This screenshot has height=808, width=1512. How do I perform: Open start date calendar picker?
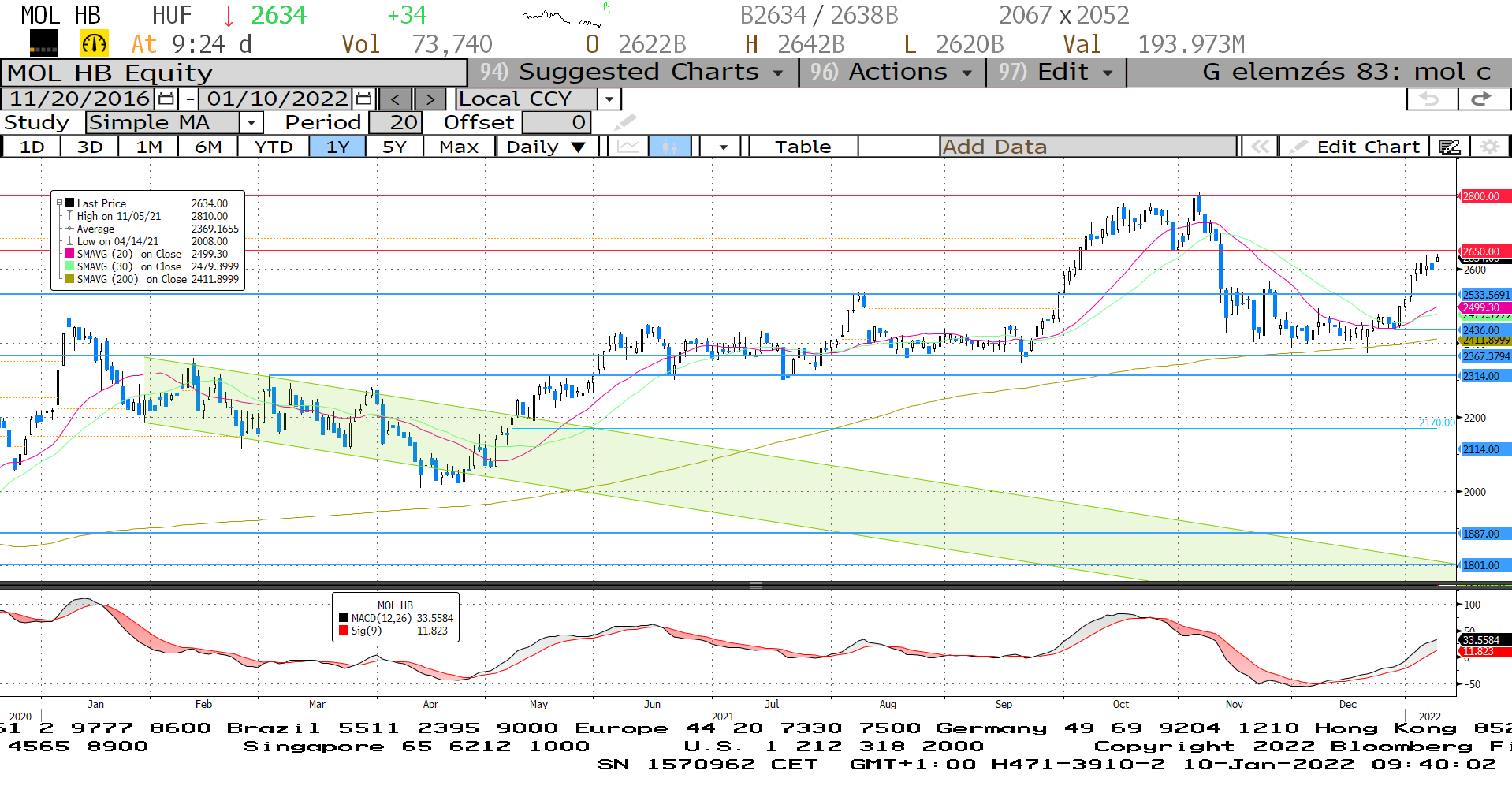(x=166, y=99)
